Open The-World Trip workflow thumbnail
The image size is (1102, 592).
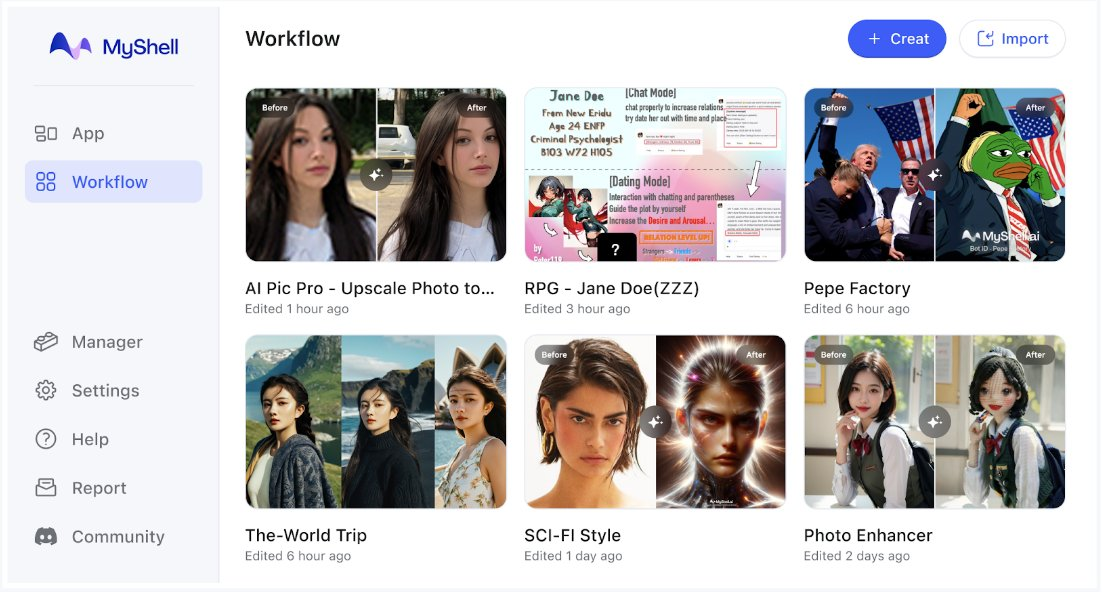[x=375, y=422]
